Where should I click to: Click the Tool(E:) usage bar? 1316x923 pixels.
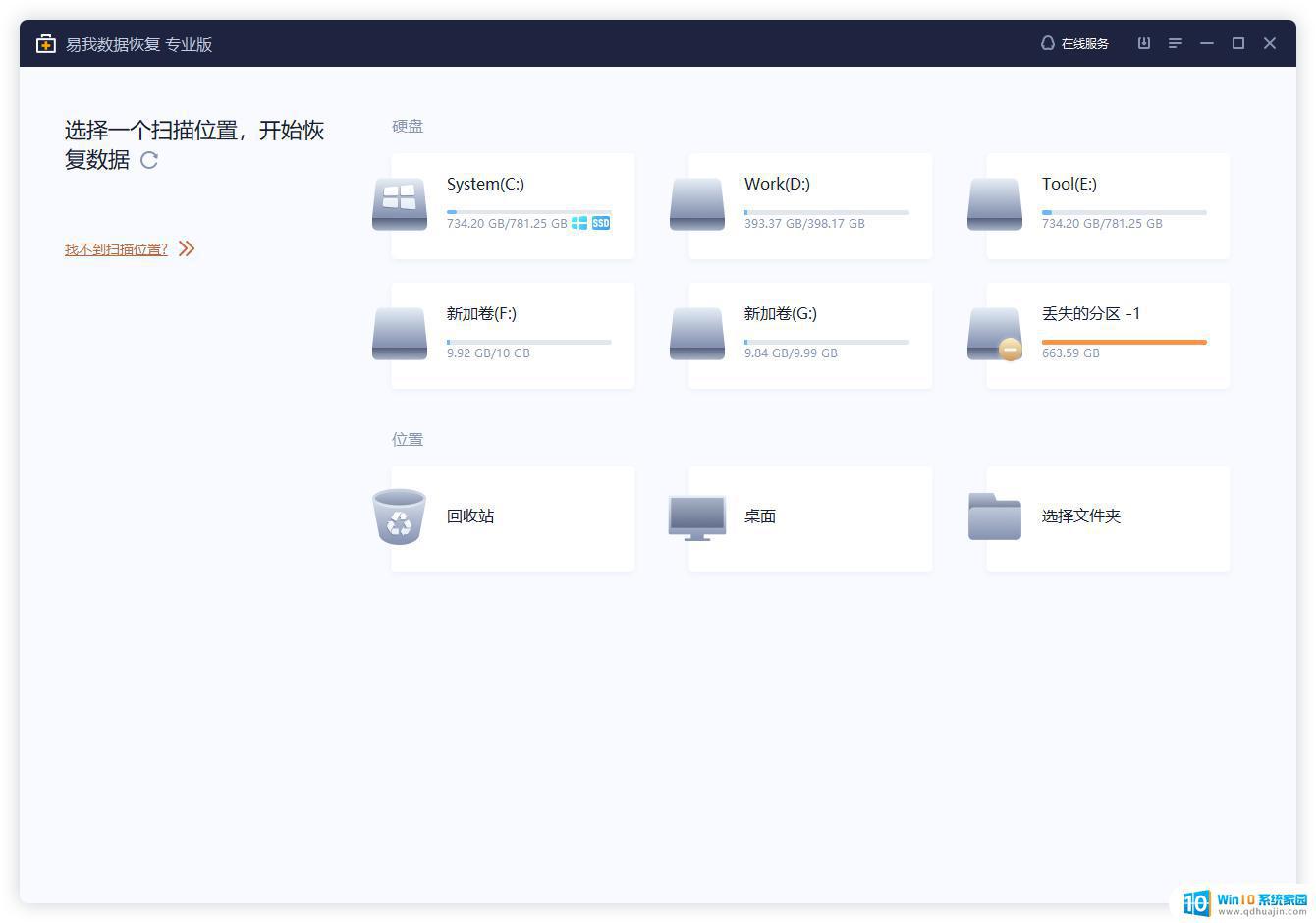[x=1124, y=212]
